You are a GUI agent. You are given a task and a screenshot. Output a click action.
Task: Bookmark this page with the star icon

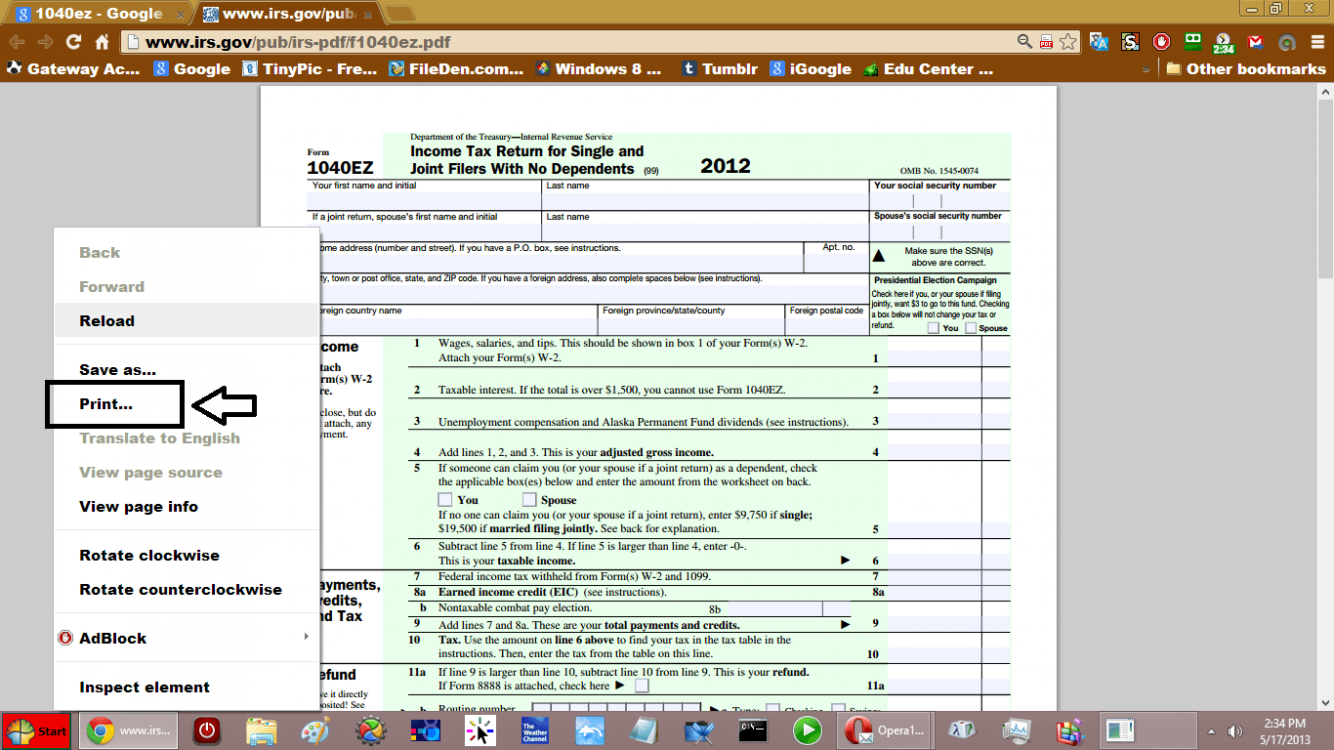pos(1068,42)
